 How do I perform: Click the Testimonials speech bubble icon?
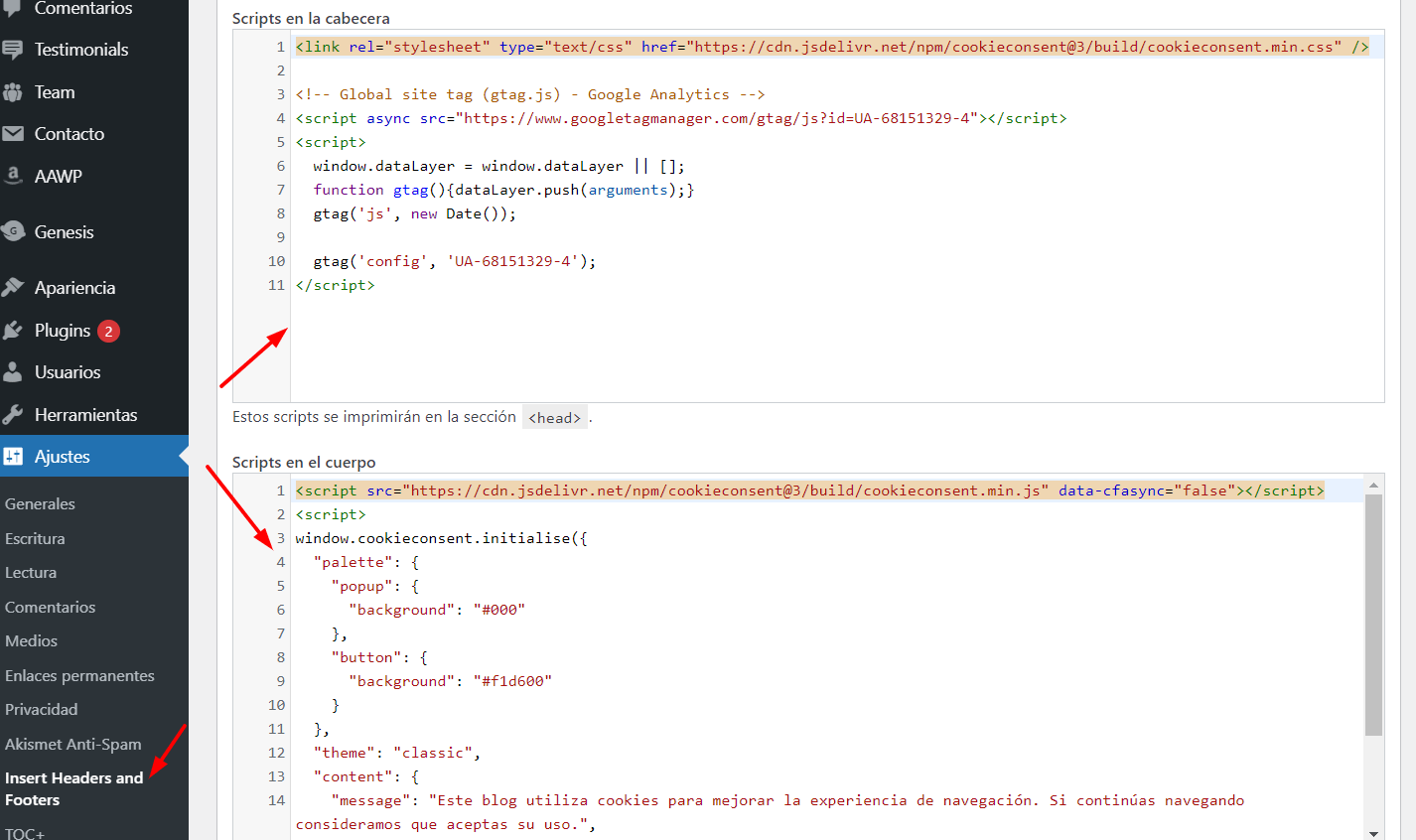tap(13, 50)
